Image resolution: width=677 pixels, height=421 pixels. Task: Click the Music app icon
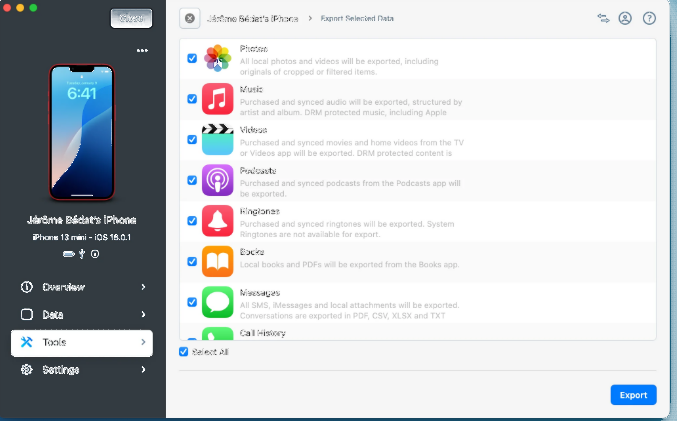click(x=218, y=99)
